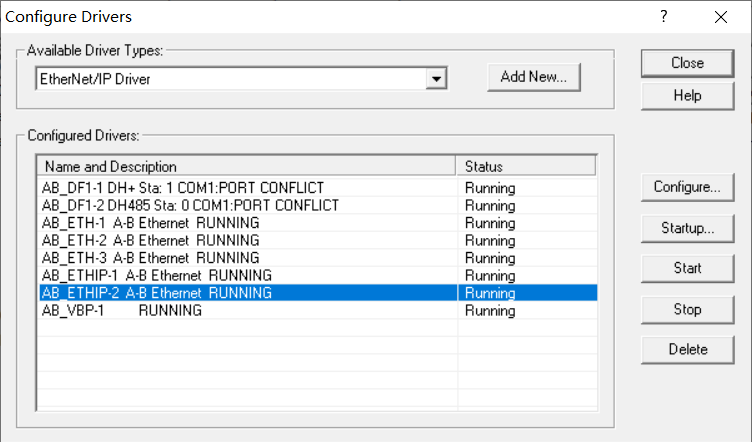
Task: Select the AB_ETHIP-1 driver row
Action: pyautogui.click(x=156, y=275)
